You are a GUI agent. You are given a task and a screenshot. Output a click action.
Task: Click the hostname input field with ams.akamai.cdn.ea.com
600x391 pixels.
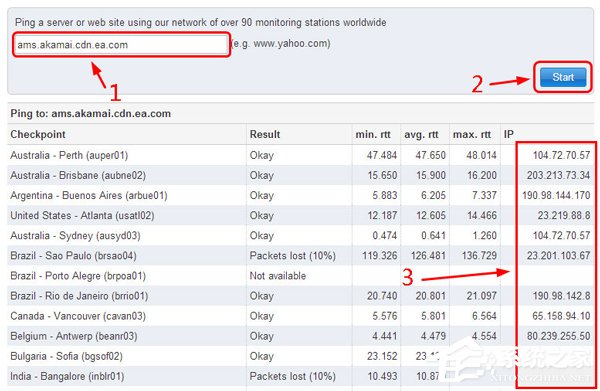[x=121, y=45]
